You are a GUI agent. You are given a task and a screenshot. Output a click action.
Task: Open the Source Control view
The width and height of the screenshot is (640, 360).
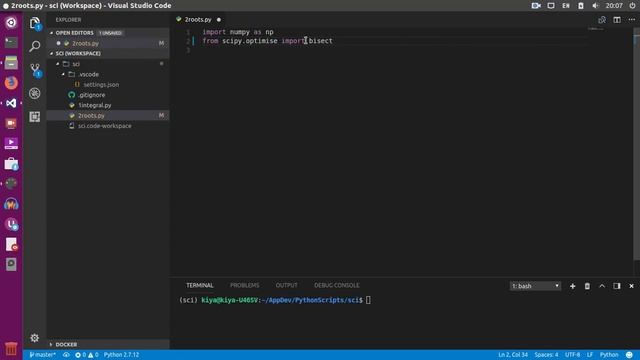click(35, 70)
